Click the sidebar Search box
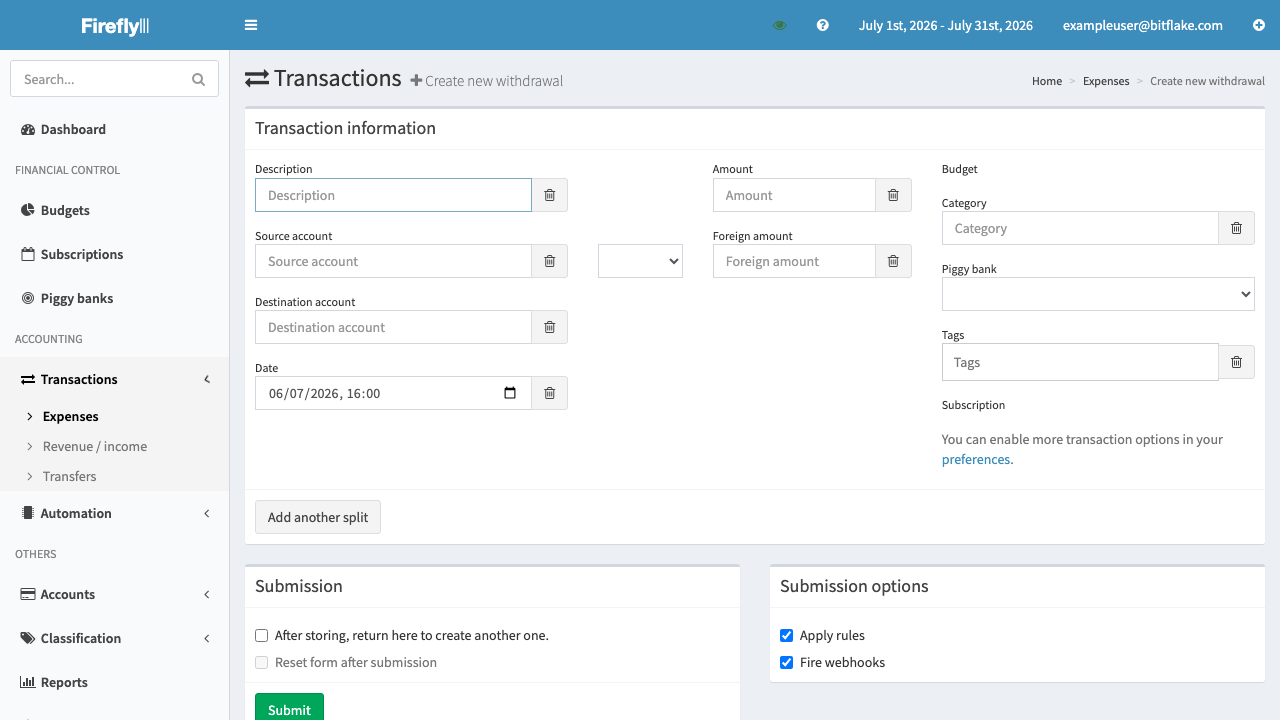The image size is (1280, 720). click(114, 79)
